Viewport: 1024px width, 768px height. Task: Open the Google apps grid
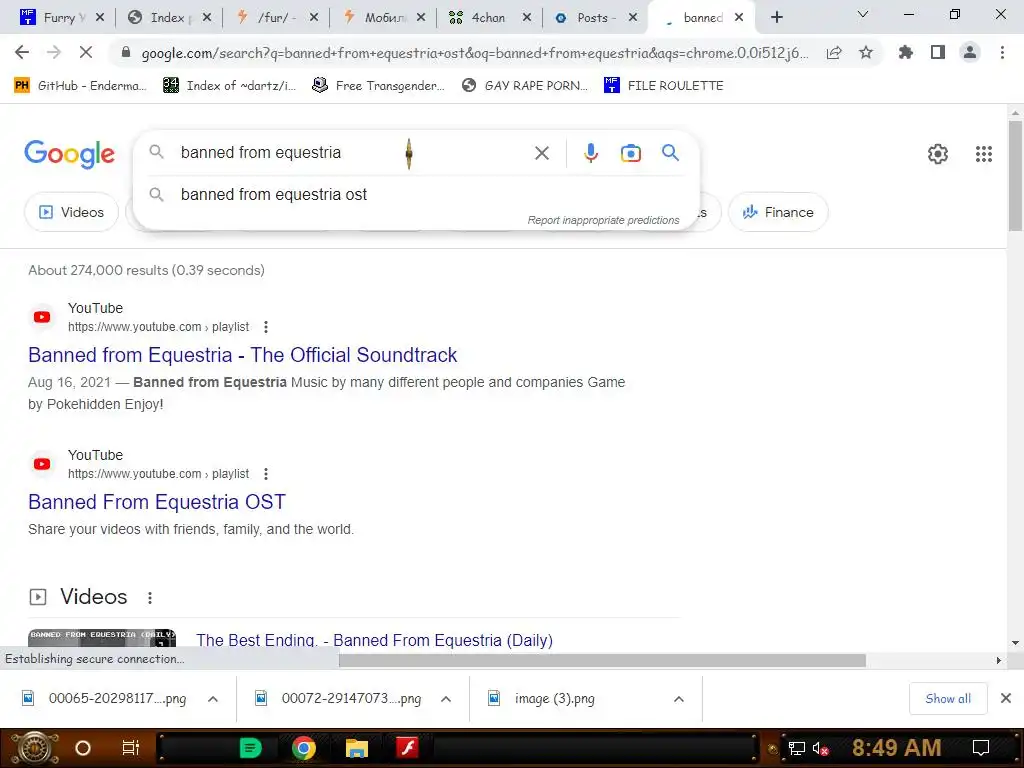click(x=984, y=154)
